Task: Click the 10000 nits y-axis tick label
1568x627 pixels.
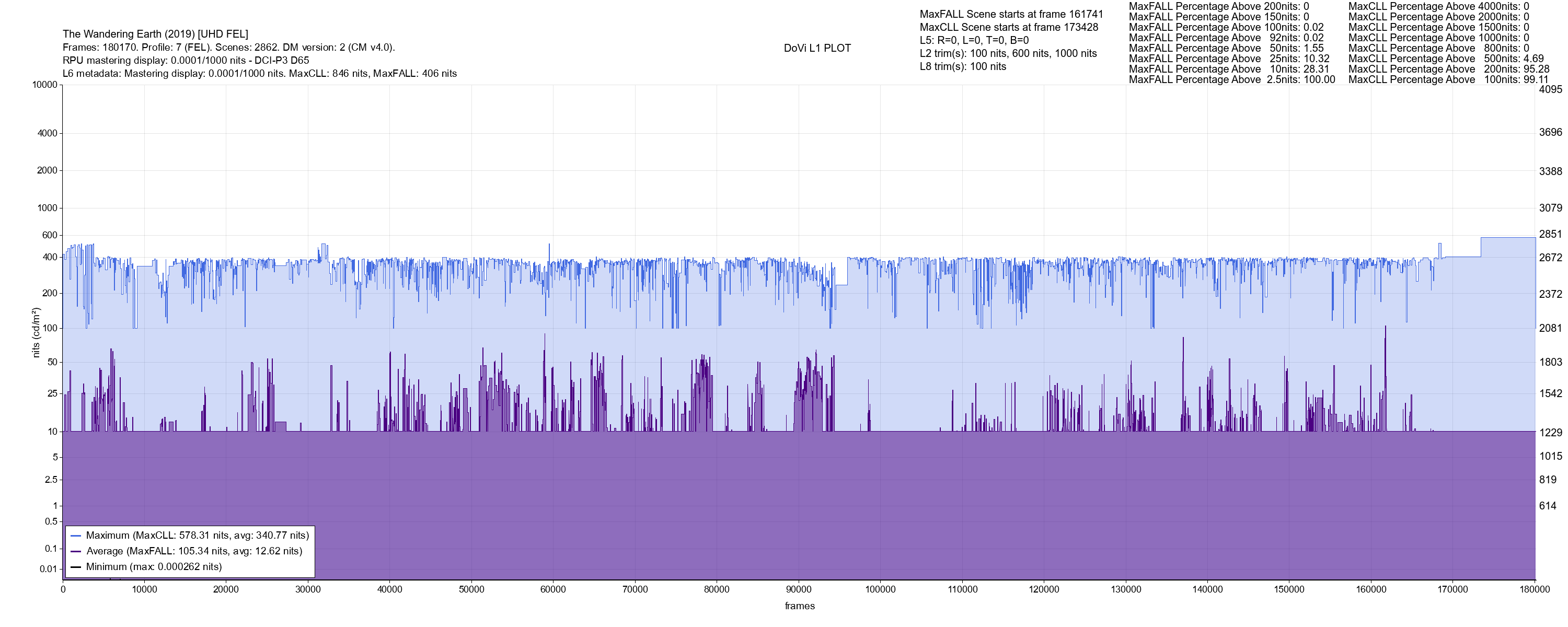Action: pos(44,85)
